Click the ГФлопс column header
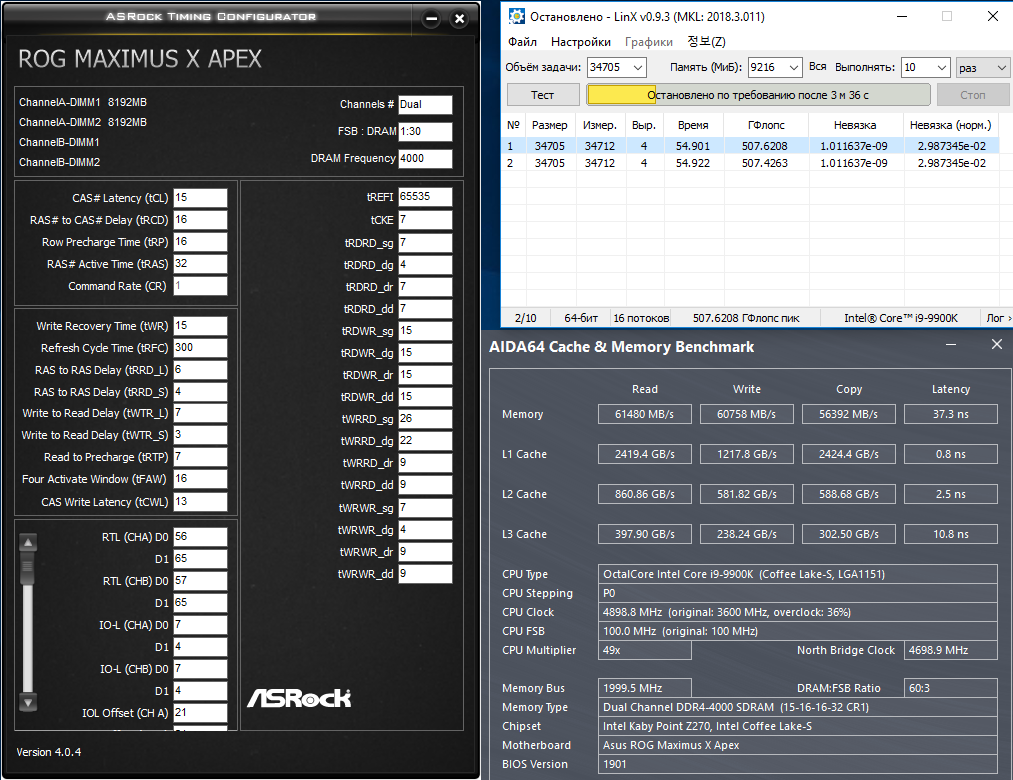The width and height of the screenshot is (1013, 780). [x=766, y=125]
